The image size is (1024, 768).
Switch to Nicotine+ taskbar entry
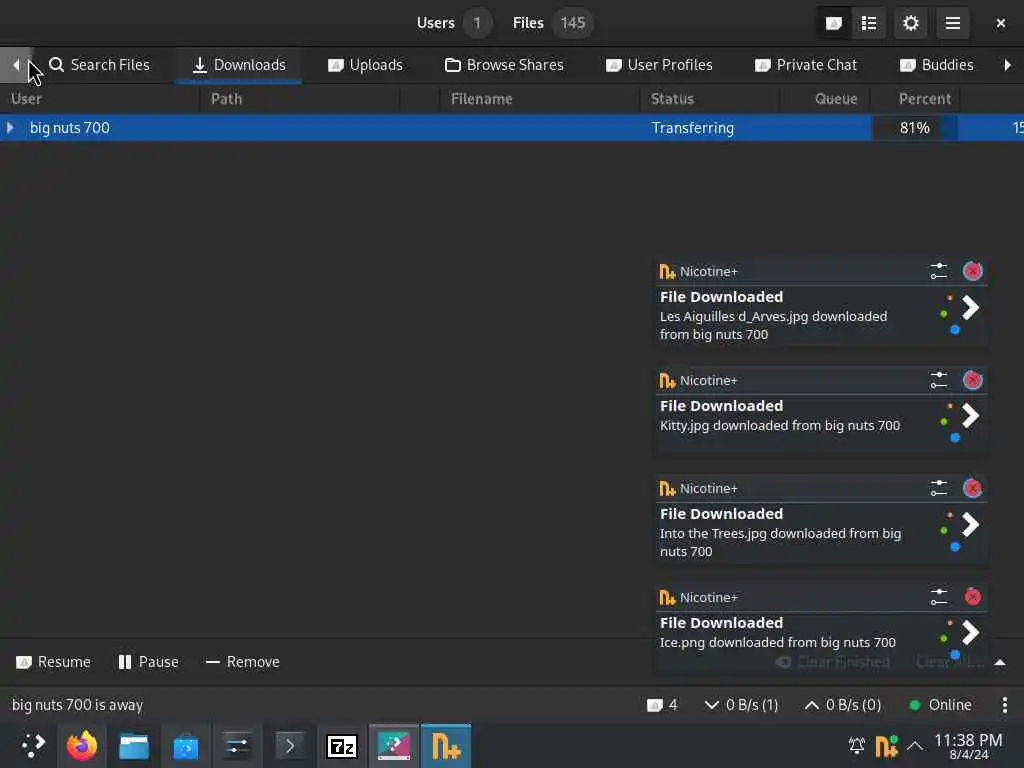pos(446,746)
